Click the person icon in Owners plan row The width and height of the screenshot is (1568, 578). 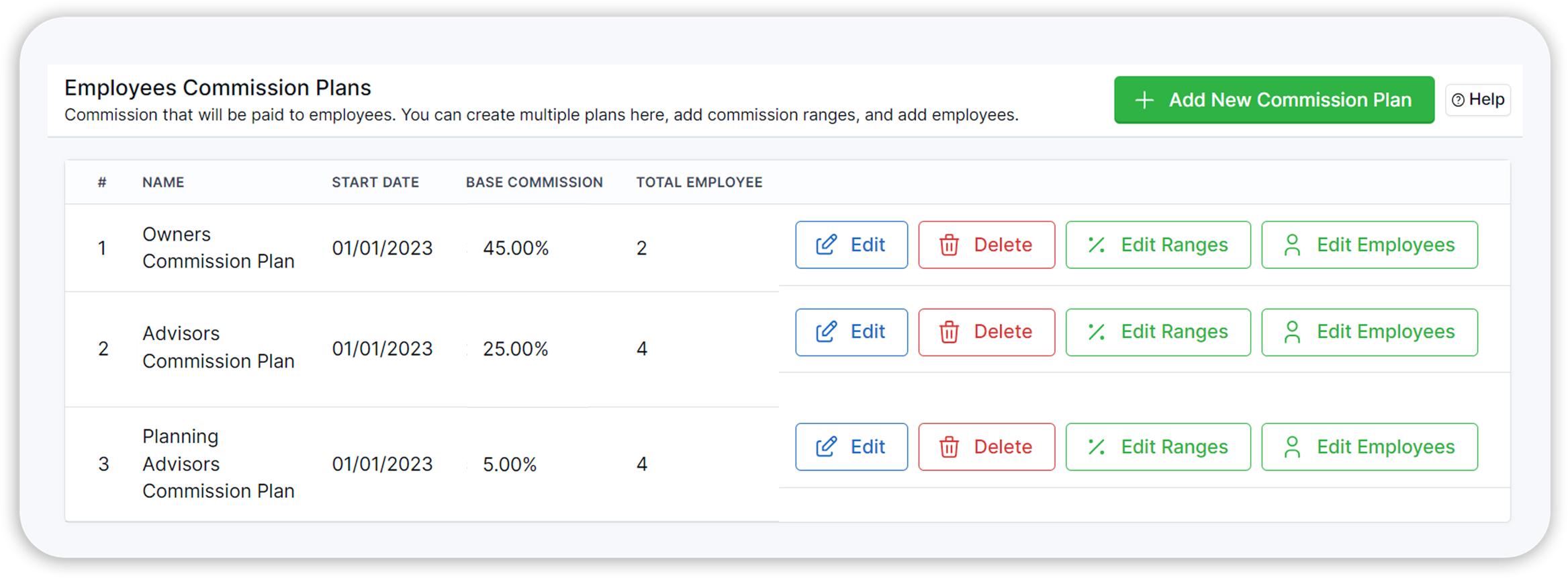point(1292,245)
